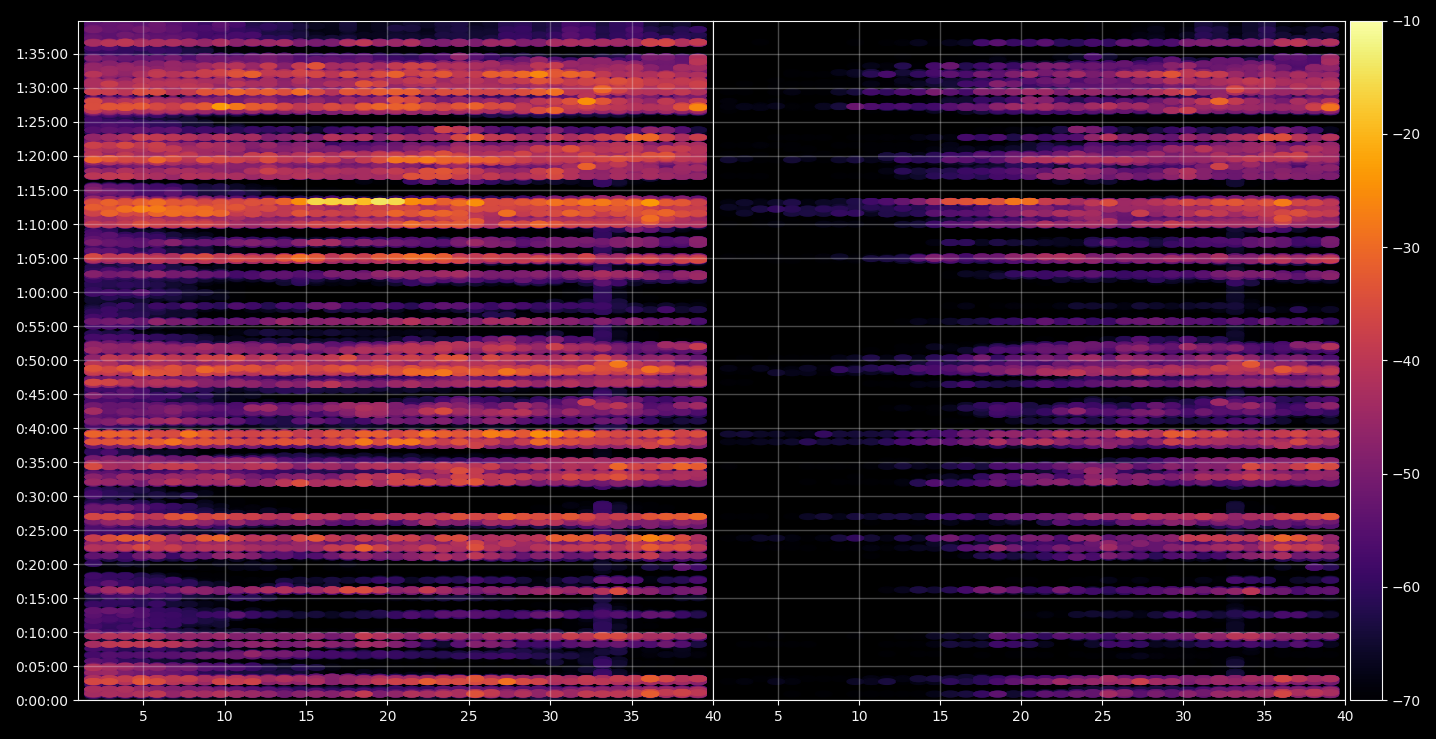This screenshot has width=1436, height=739.
Task: Click the 1:25:00 time axis label
Action: pos(42,122)
